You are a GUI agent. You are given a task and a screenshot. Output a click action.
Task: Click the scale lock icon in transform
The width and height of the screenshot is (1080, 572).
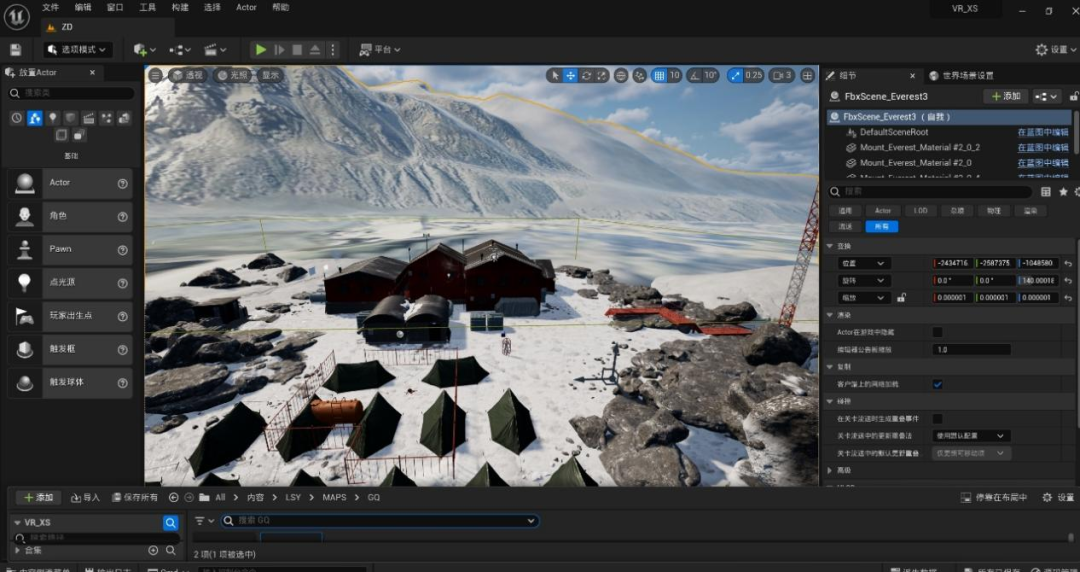tap(901, 297)
